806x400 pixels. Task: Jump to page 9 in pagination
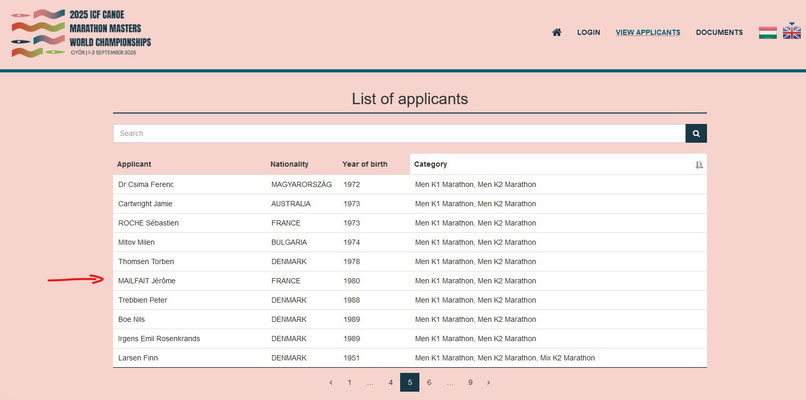tap(470, 382)
